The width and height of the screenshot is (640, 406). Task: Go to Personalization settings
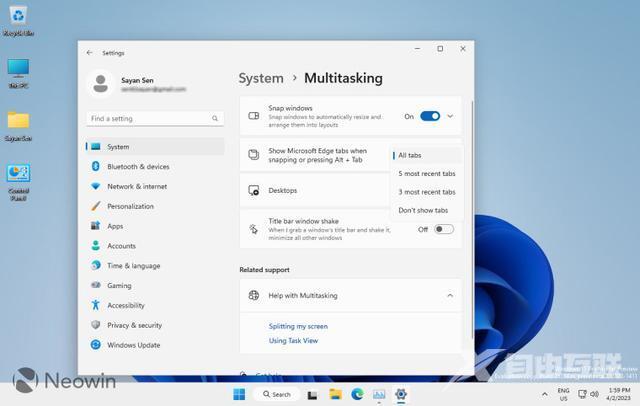pos(130,206)
